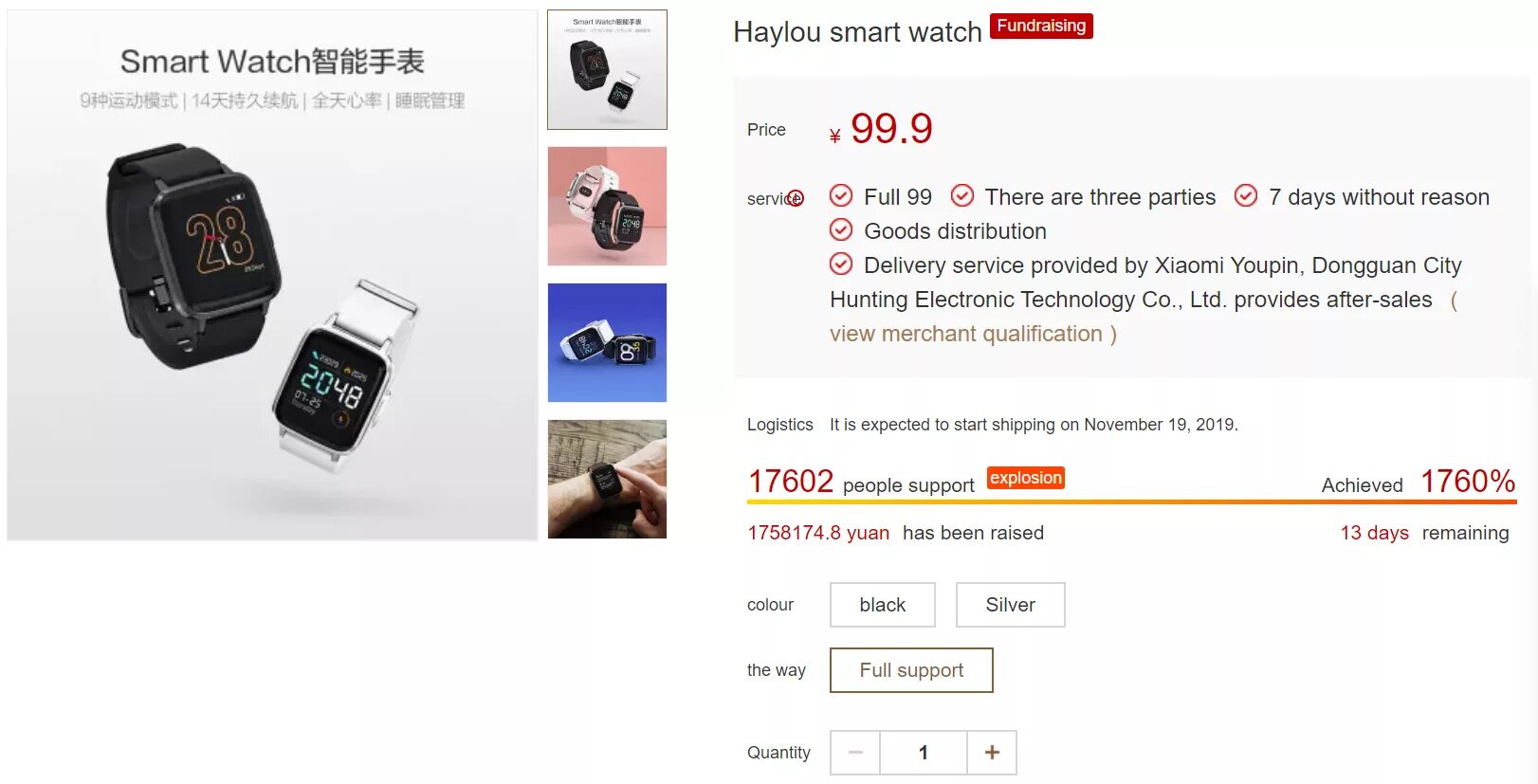This screenshot has height=784, width=1538.
Task: Show the wrist-worn watch thumbnail
Action: tap(607, 479)
